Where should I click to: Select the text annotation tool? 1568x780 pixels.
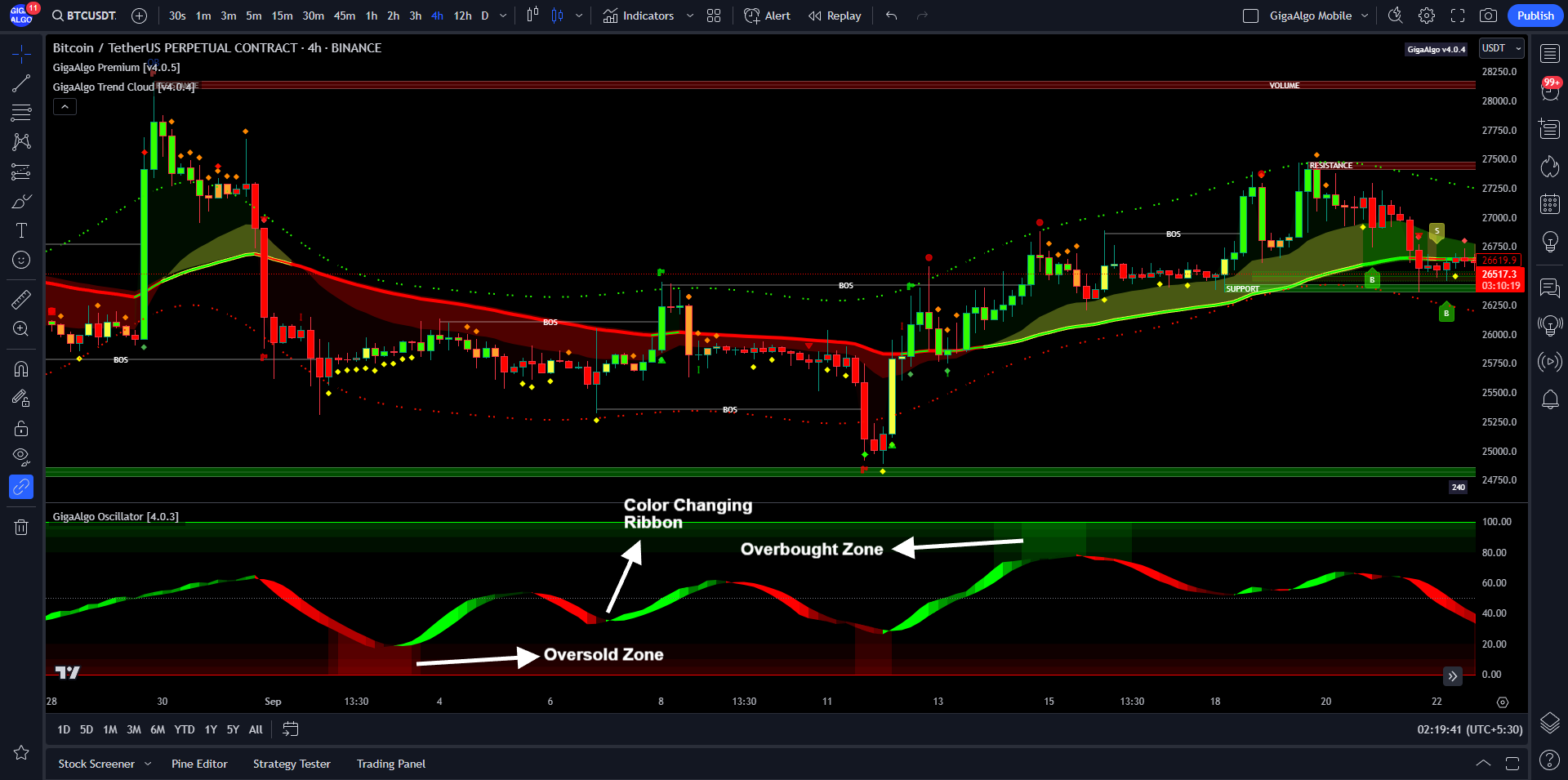coord(21,230)
